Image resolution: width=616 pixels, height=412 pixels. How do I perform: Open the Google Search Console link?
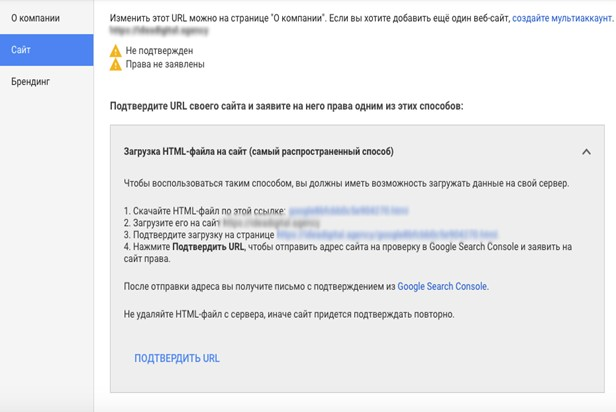[x=442, y=286]
